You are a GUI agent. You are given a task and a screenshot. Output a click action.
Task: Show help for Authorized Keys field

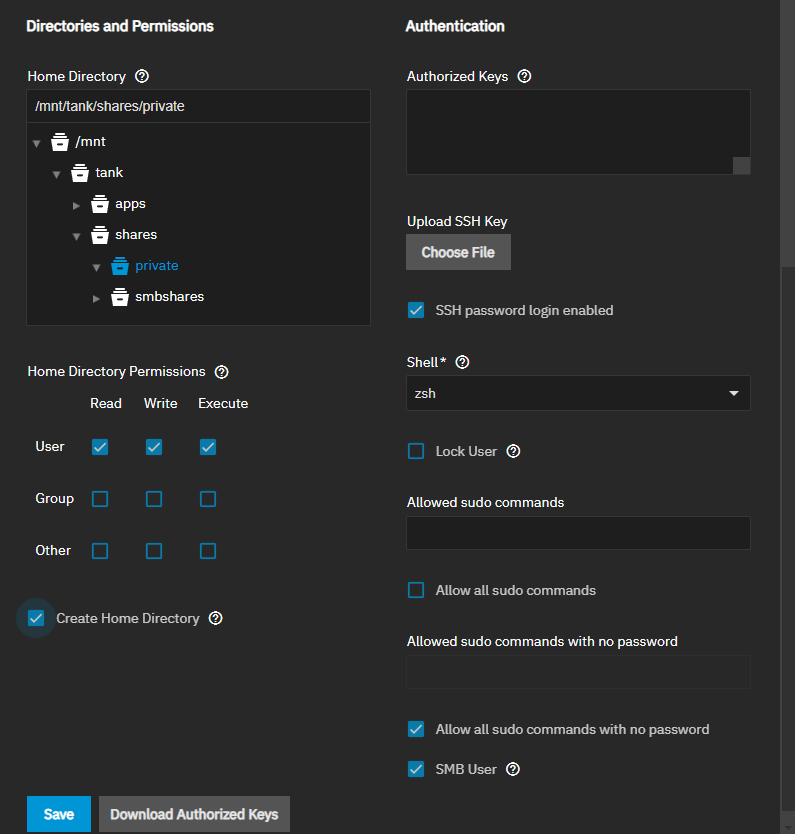(524, 76)
